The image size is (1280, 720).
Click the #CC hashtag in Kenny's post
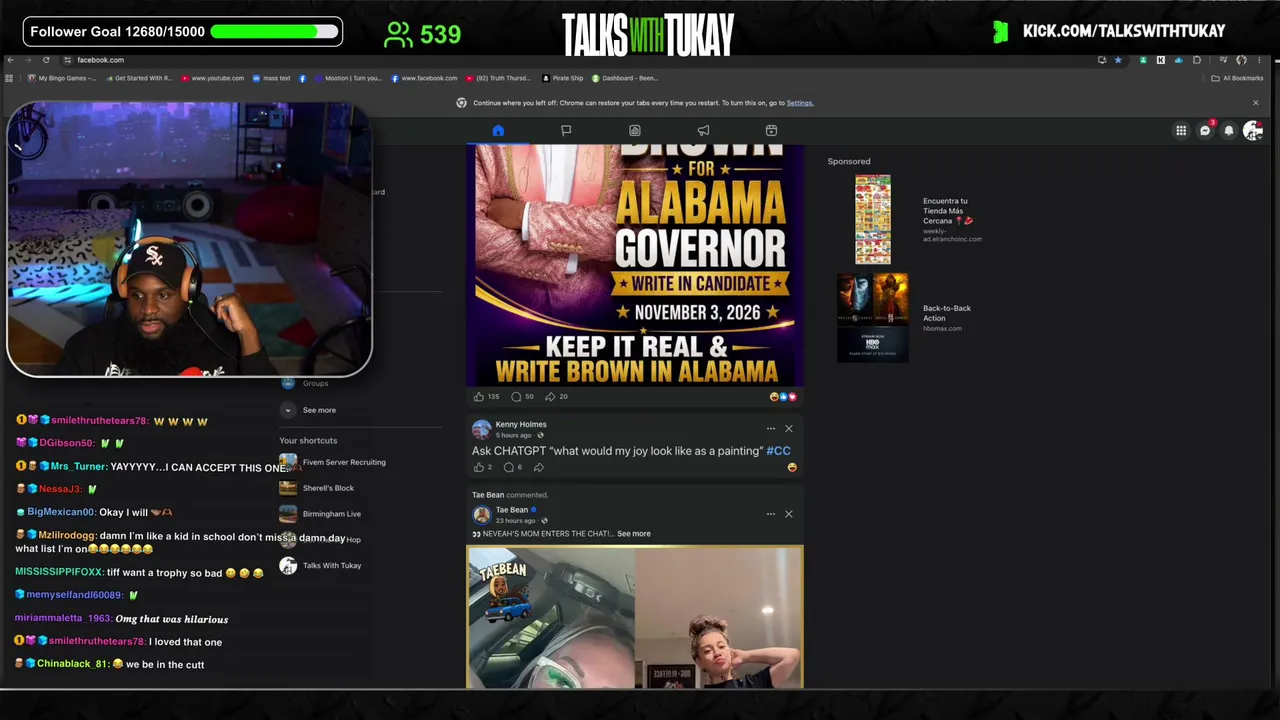point(778,451)
